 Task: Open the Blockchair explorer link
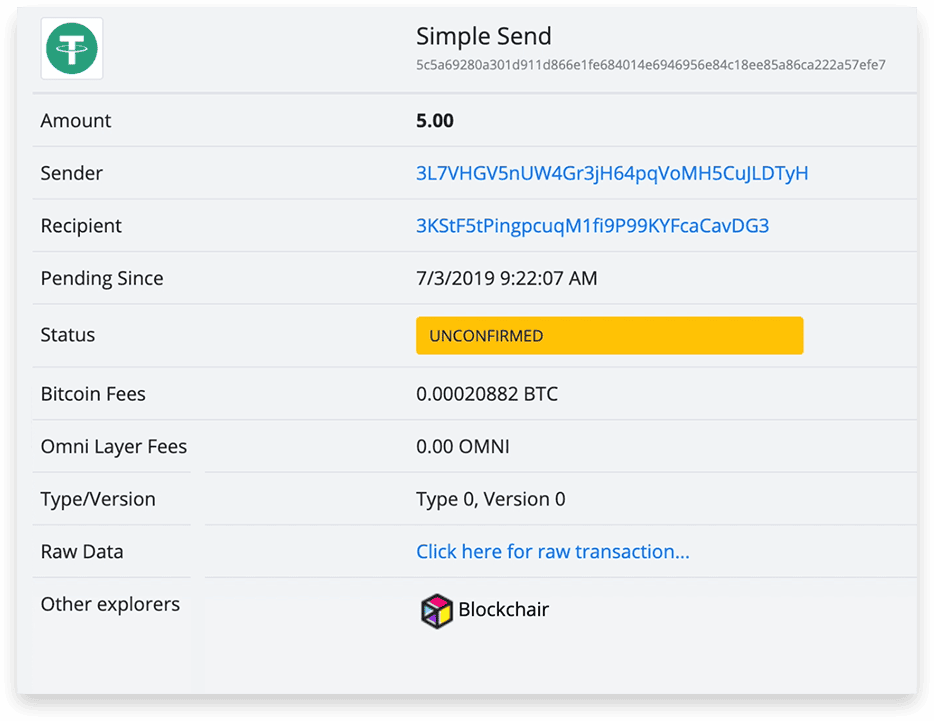pos(485,610)
